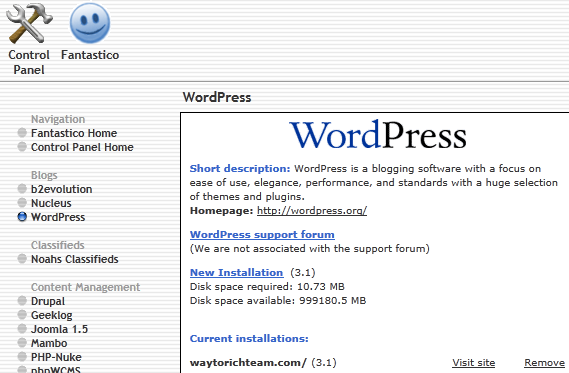Choose Mambo in the sidebar

[x=49, y=343]
